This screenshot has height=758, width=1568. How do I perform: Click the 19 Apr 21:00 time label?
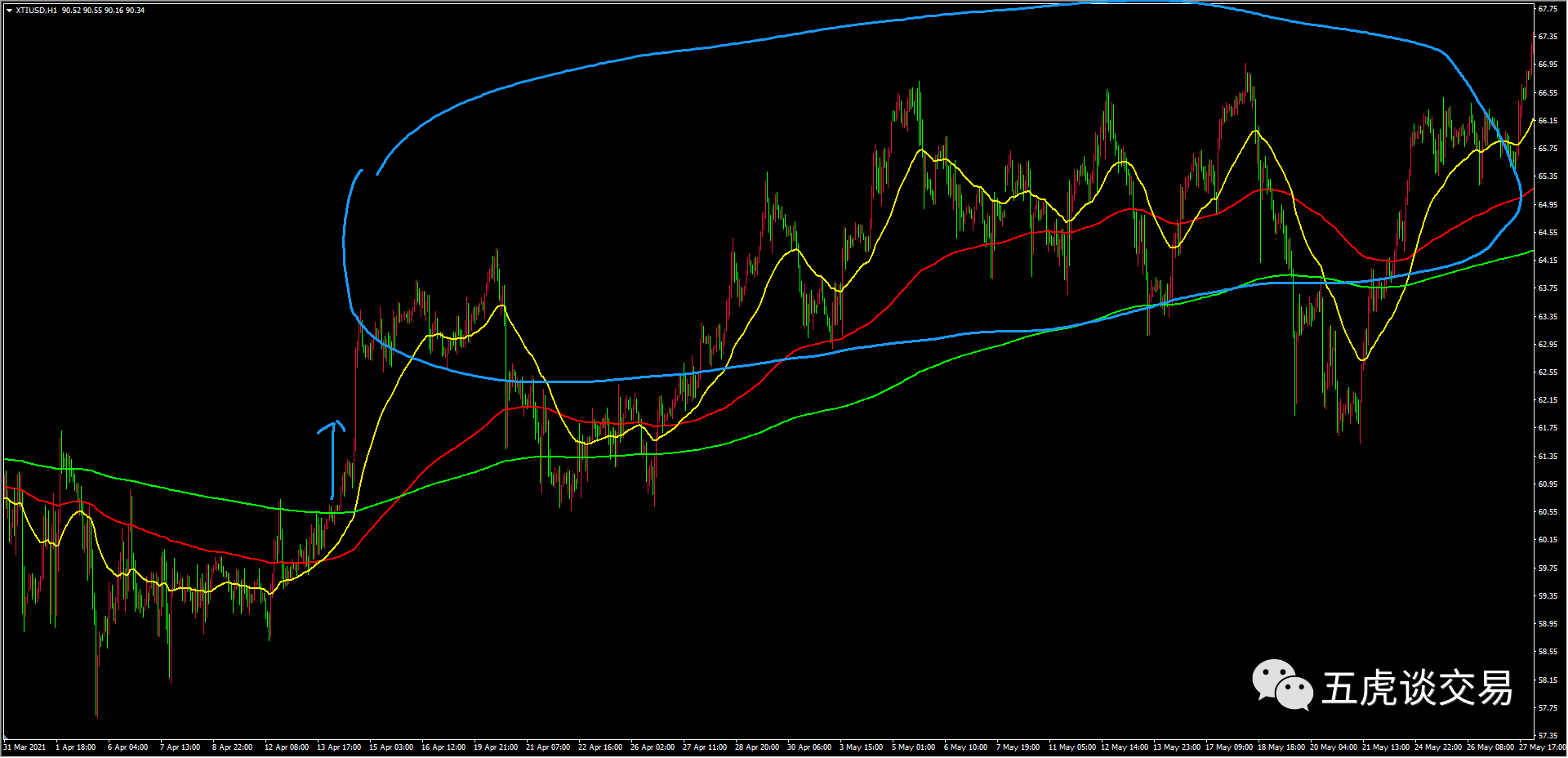click(x=496, y=747)
